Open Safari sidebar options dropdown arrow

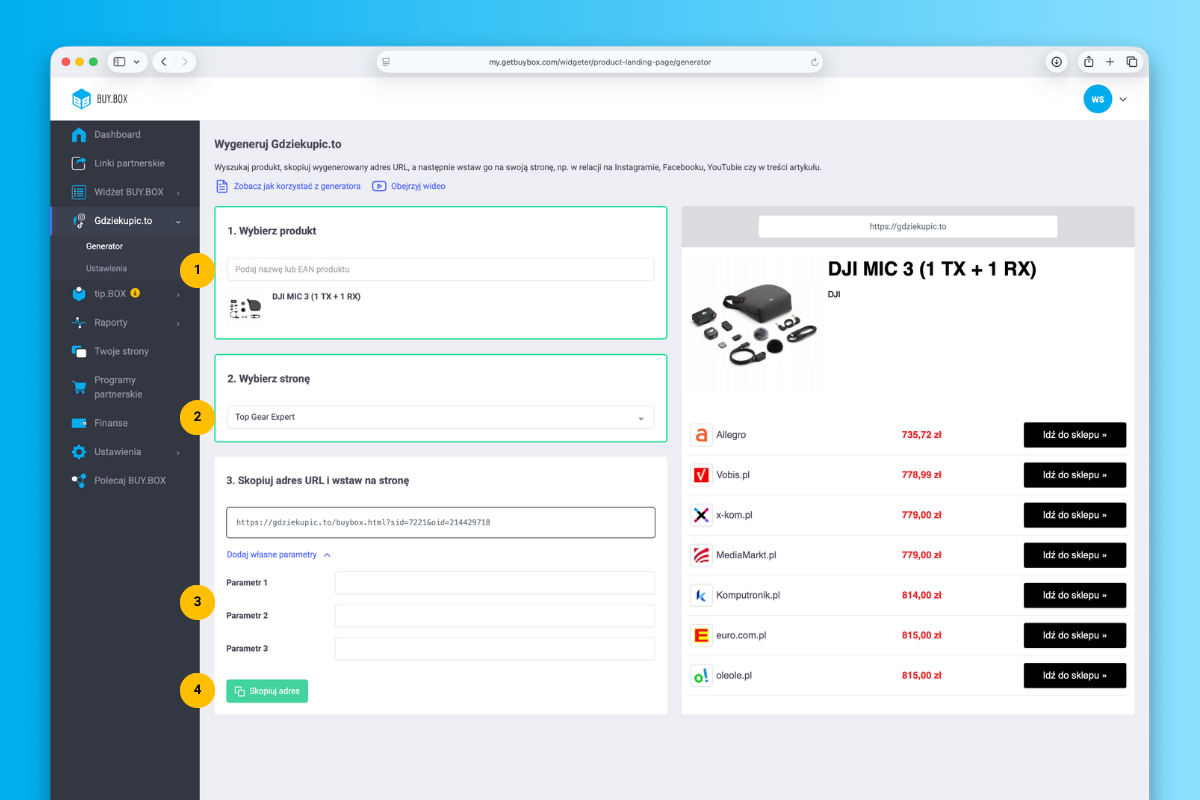pyautogui.click(x=137, y=62)
